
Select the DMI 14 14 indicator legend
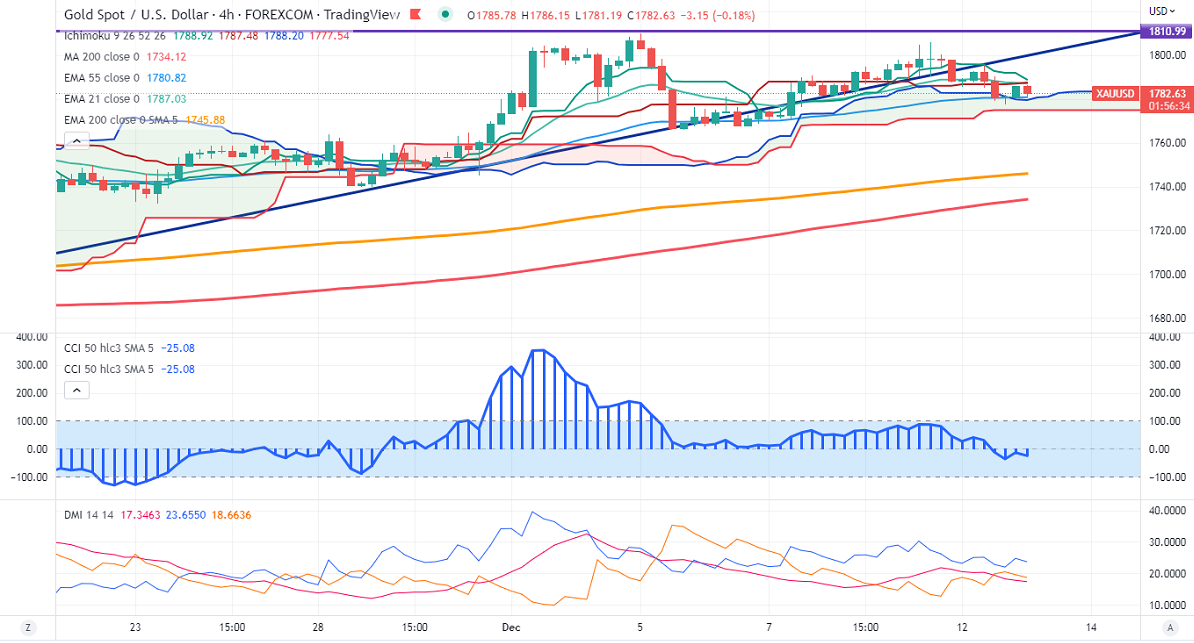(x=89, y=515)
